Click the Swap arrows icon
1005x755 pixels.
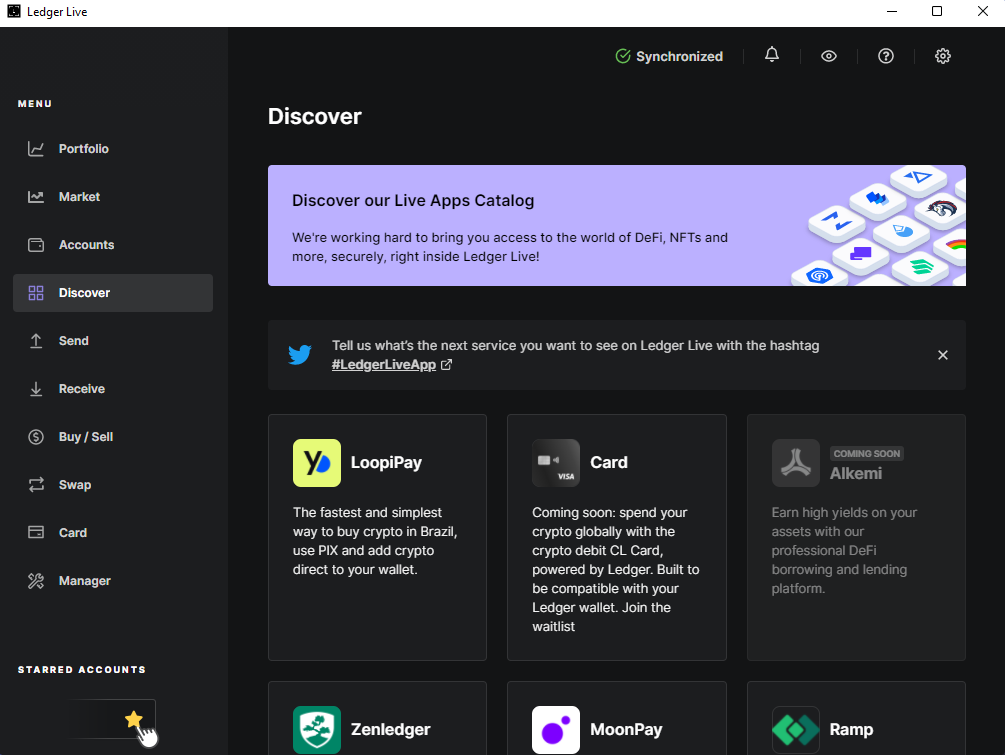coord(36,485)
